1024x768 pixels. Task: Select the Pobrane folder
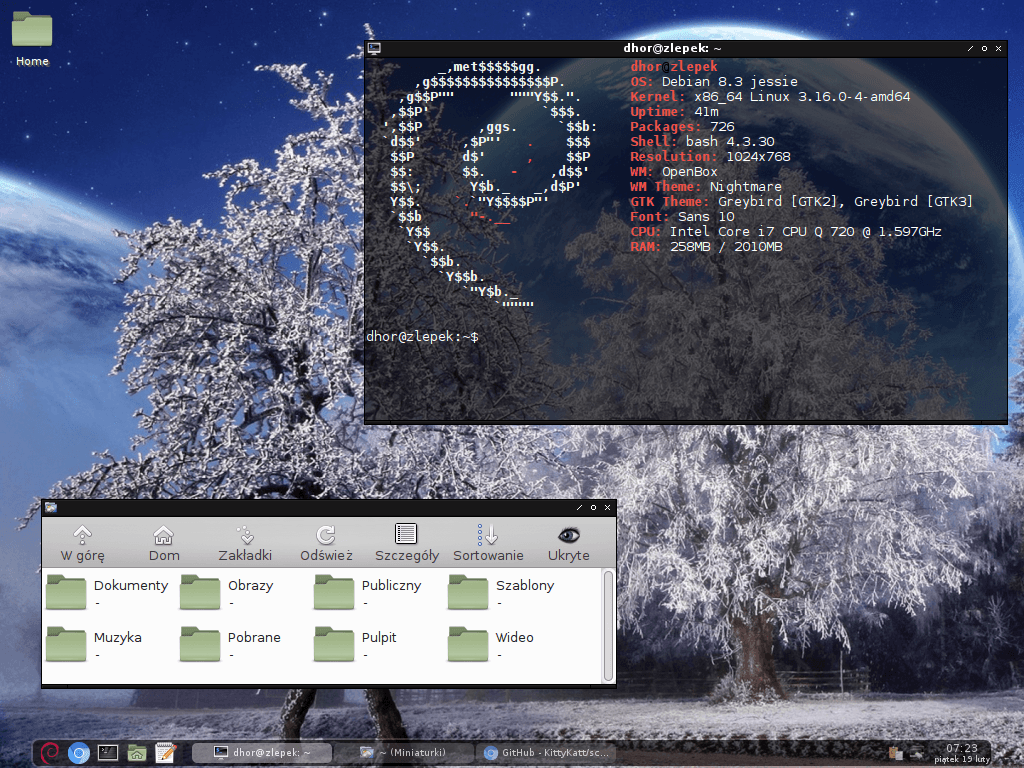(231, 645)
